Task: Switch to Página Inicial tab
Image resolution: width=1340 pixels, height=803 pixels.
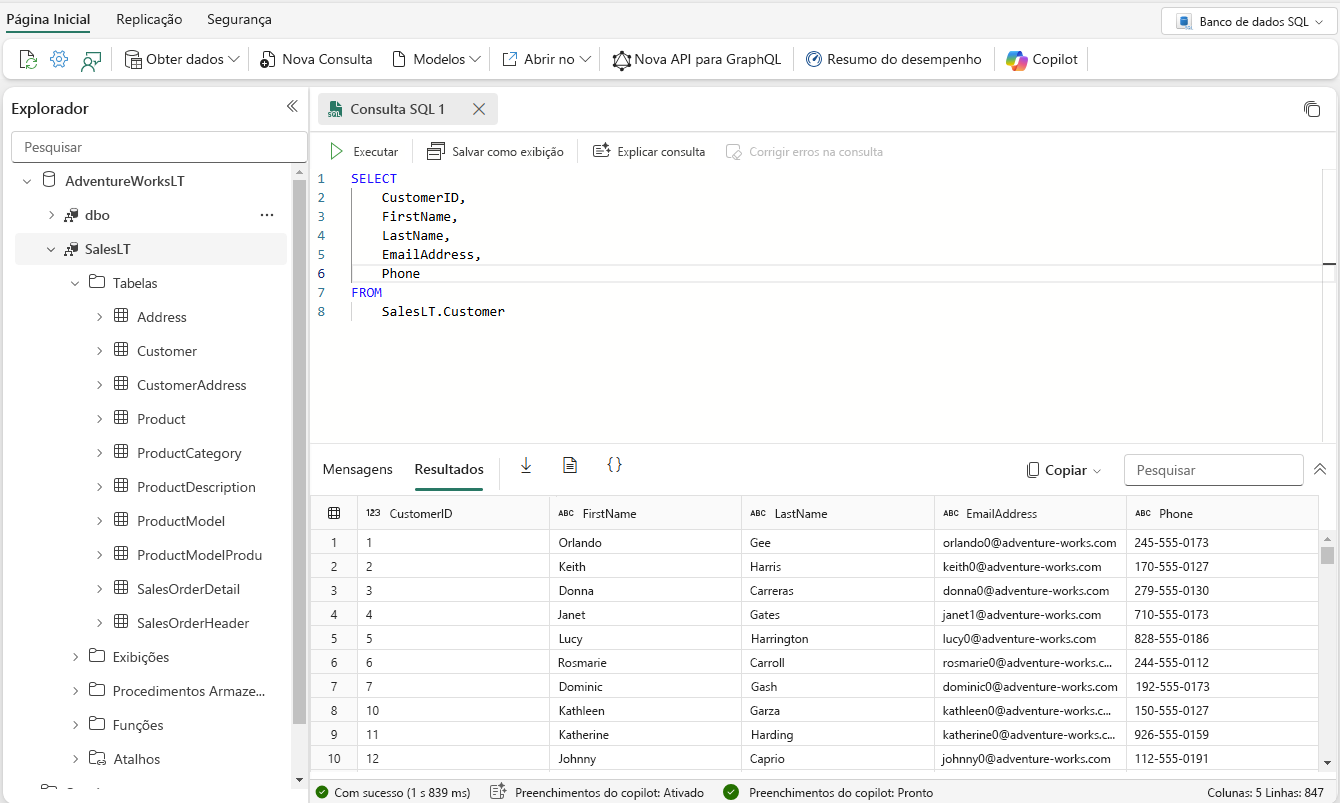Action: (x=48, y=19)
